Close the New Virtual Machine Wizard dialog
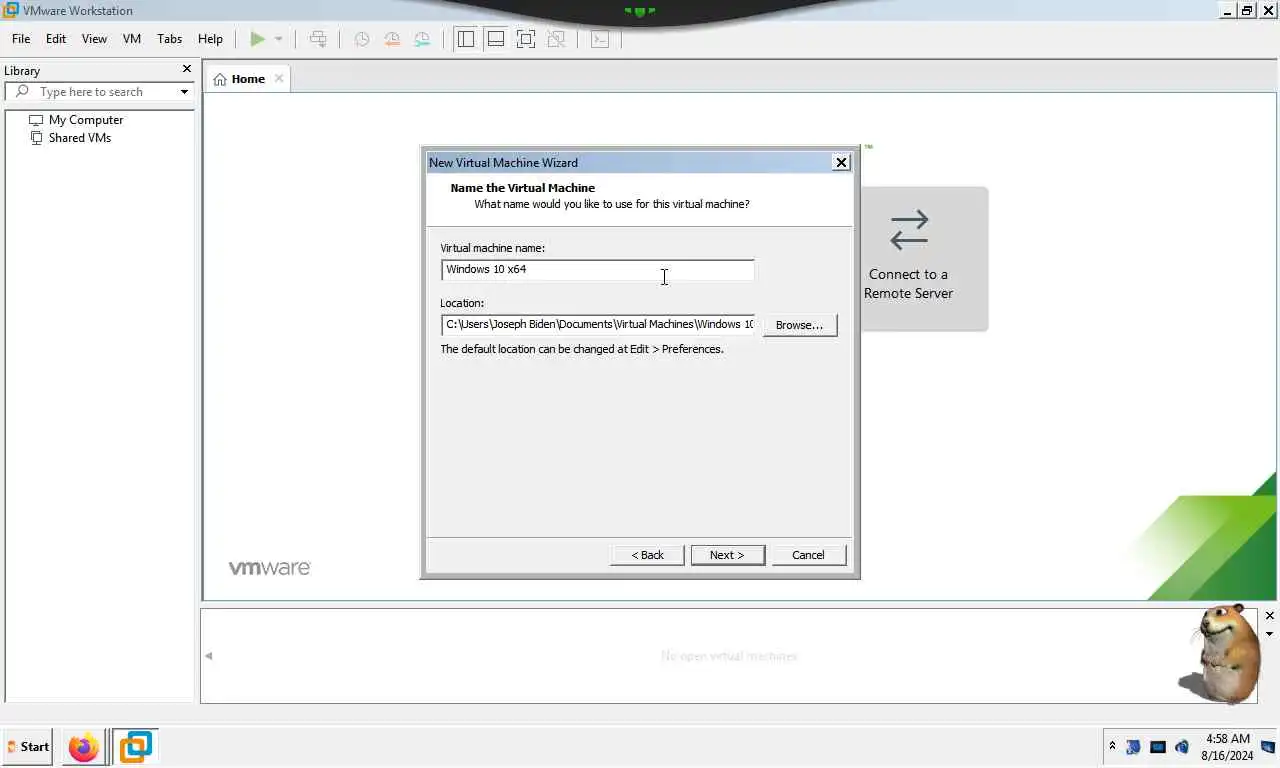1280x768 pixels. coord(841,163)
